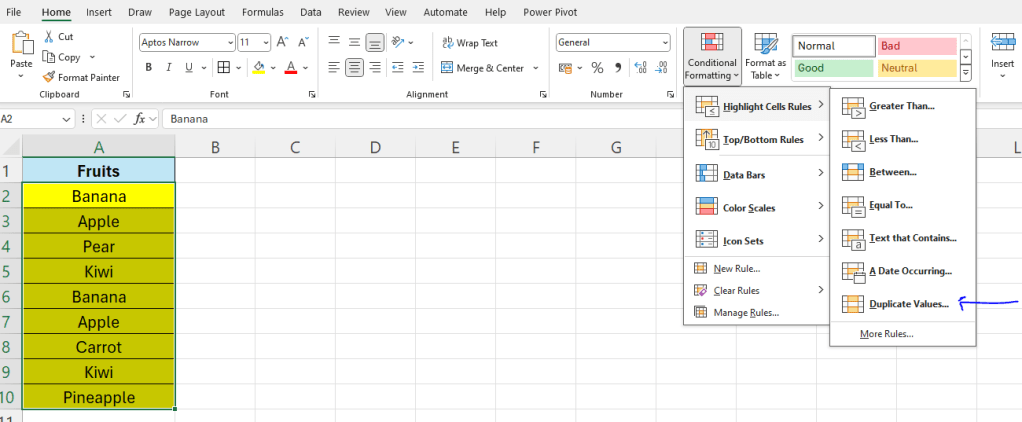Select cell A8 containing Carrot
1022x422 pixels.
click(x=98, y=347)
